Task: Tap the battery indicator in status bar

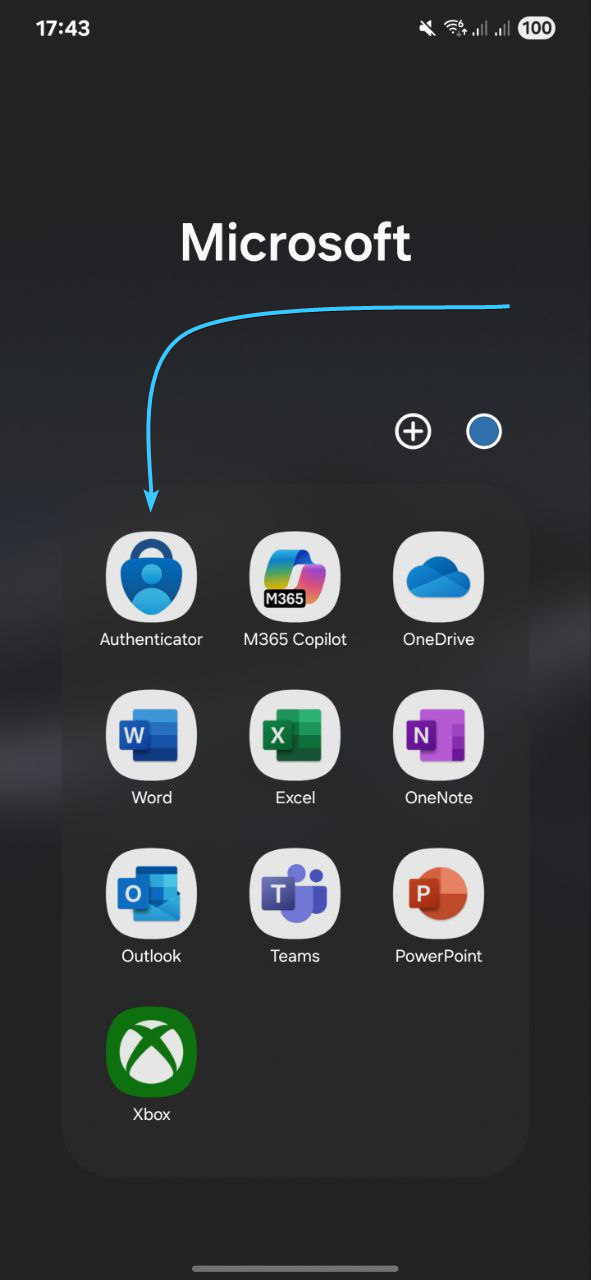Action: point(537,28)
